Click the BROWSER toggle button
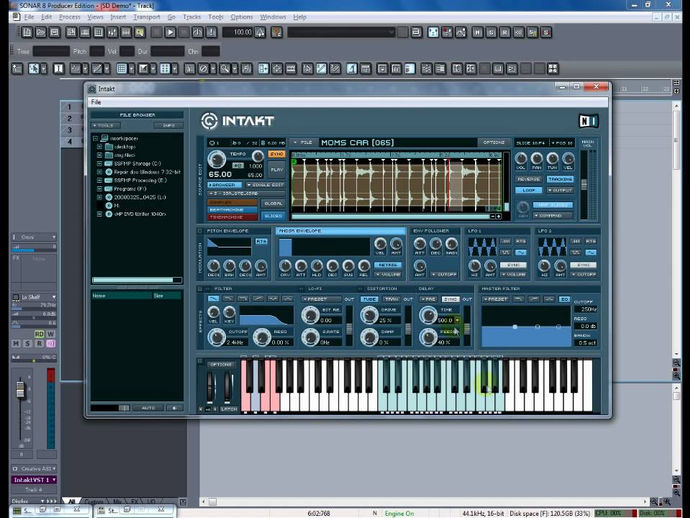 coord(224,185)
